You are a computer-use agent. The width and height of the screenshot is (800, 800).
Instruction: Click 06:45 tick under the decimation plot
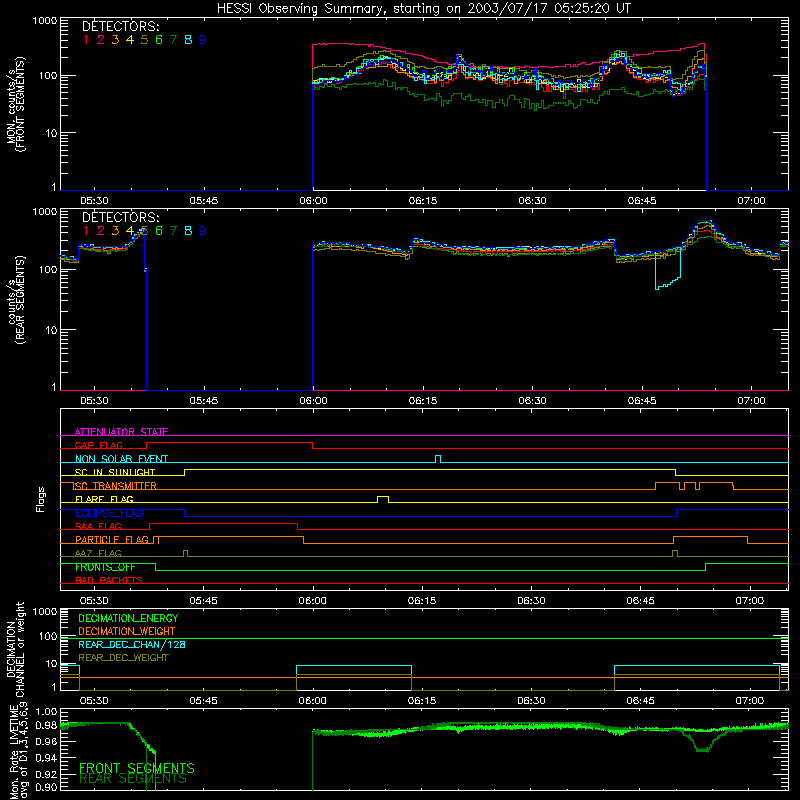(640, 701)
